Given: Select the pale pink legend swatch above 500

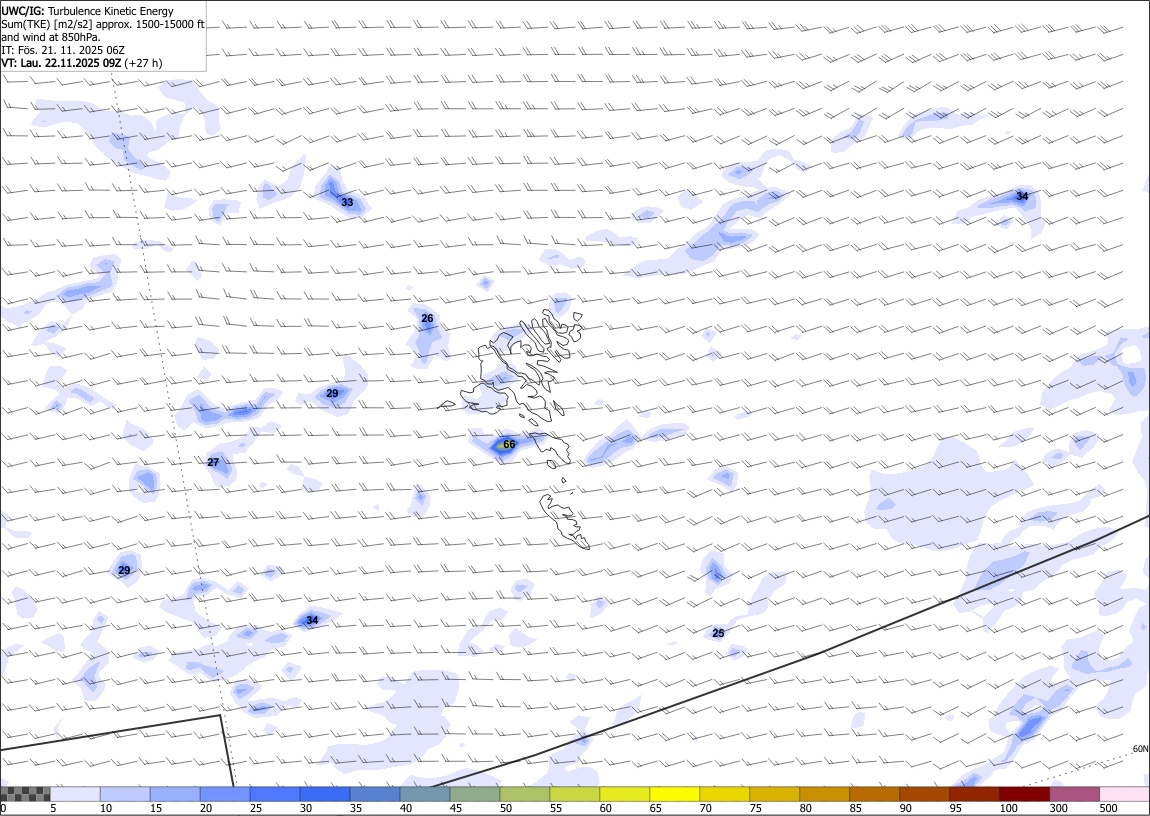Looking at the screenshot, I should point(1124,794).
